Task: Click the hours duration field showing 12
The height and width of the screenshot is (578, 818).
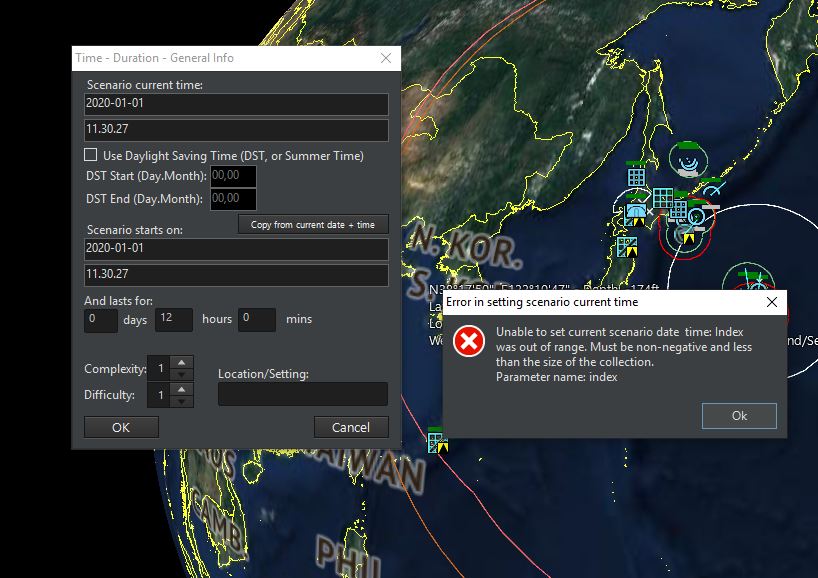Action: point(174,320)
